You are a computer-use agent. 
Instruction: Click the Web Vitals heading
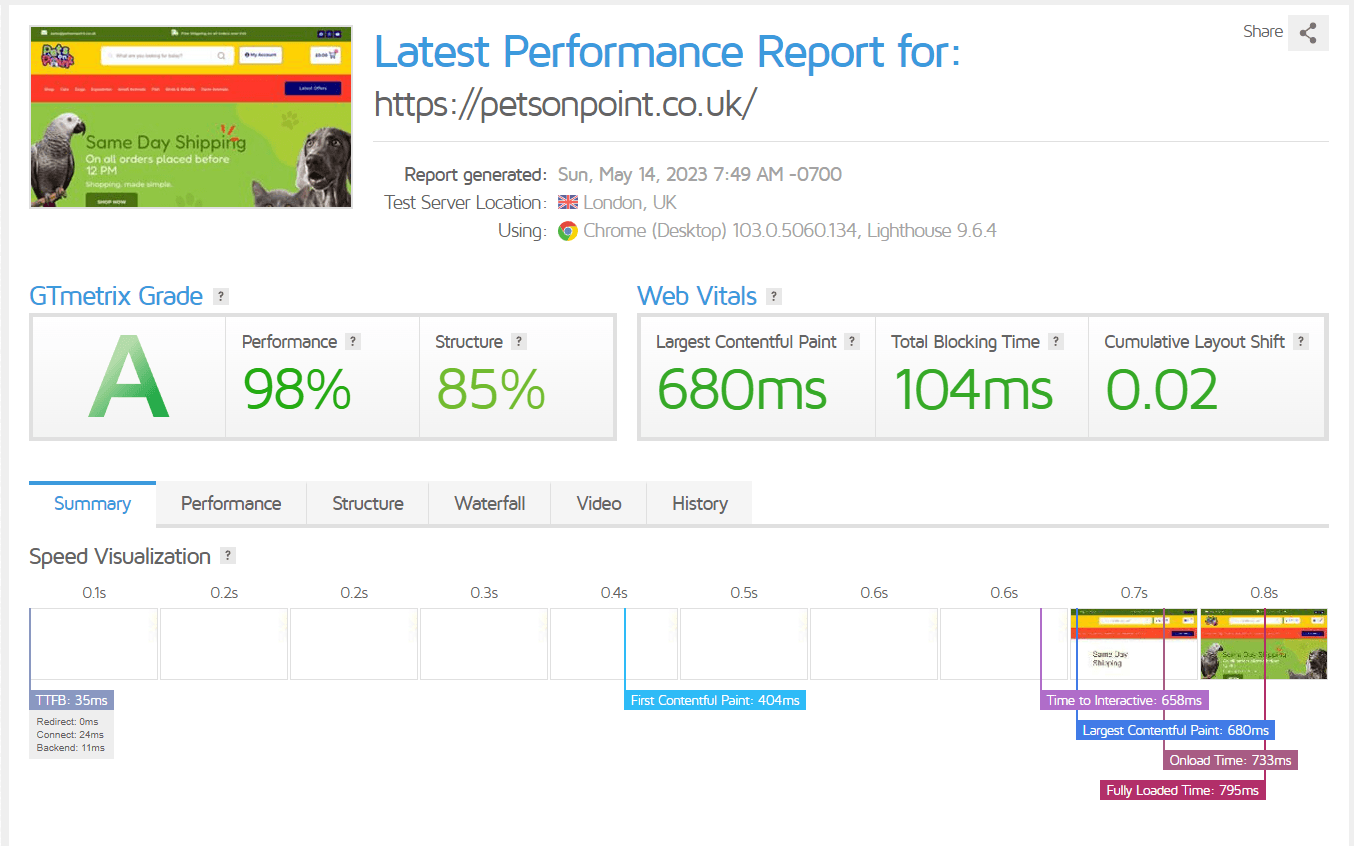pos(697,296)
